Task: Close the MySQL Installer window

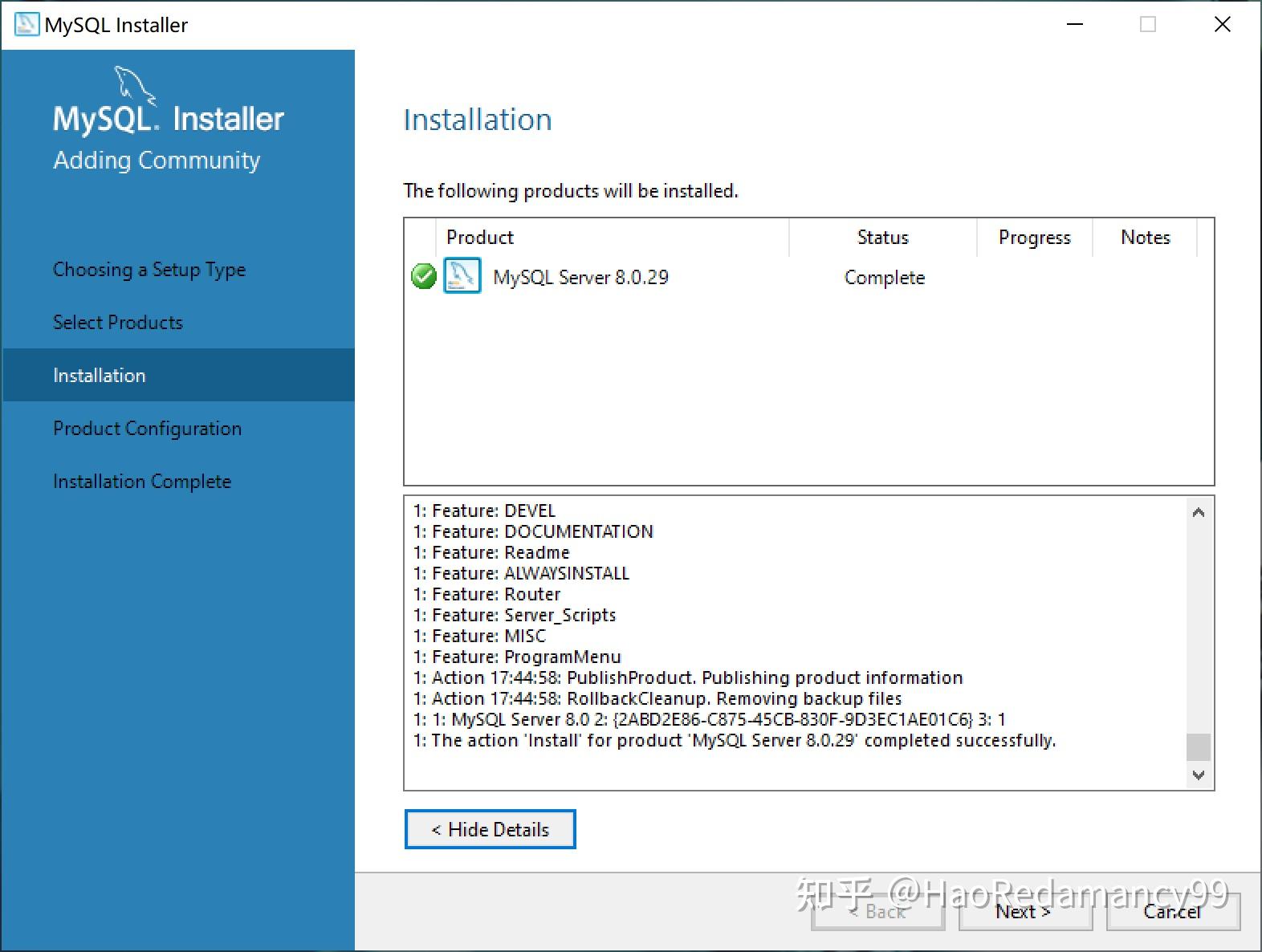Action: [1222, 24]
